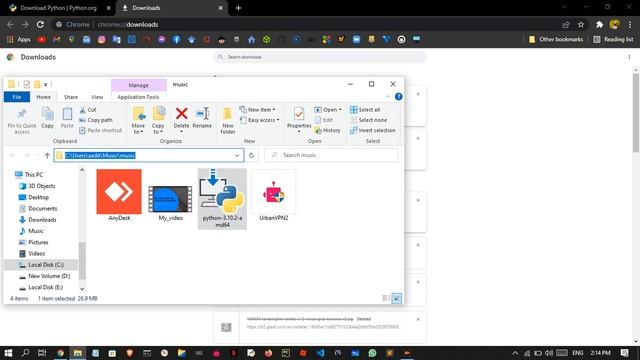Switch to large icons view button
The height and width of the screenshot is (360, 640).
[397, 298]
